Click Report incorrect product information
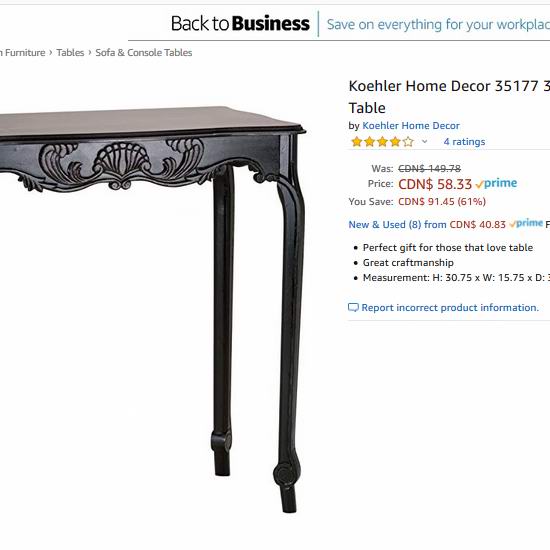 point(450,308)
